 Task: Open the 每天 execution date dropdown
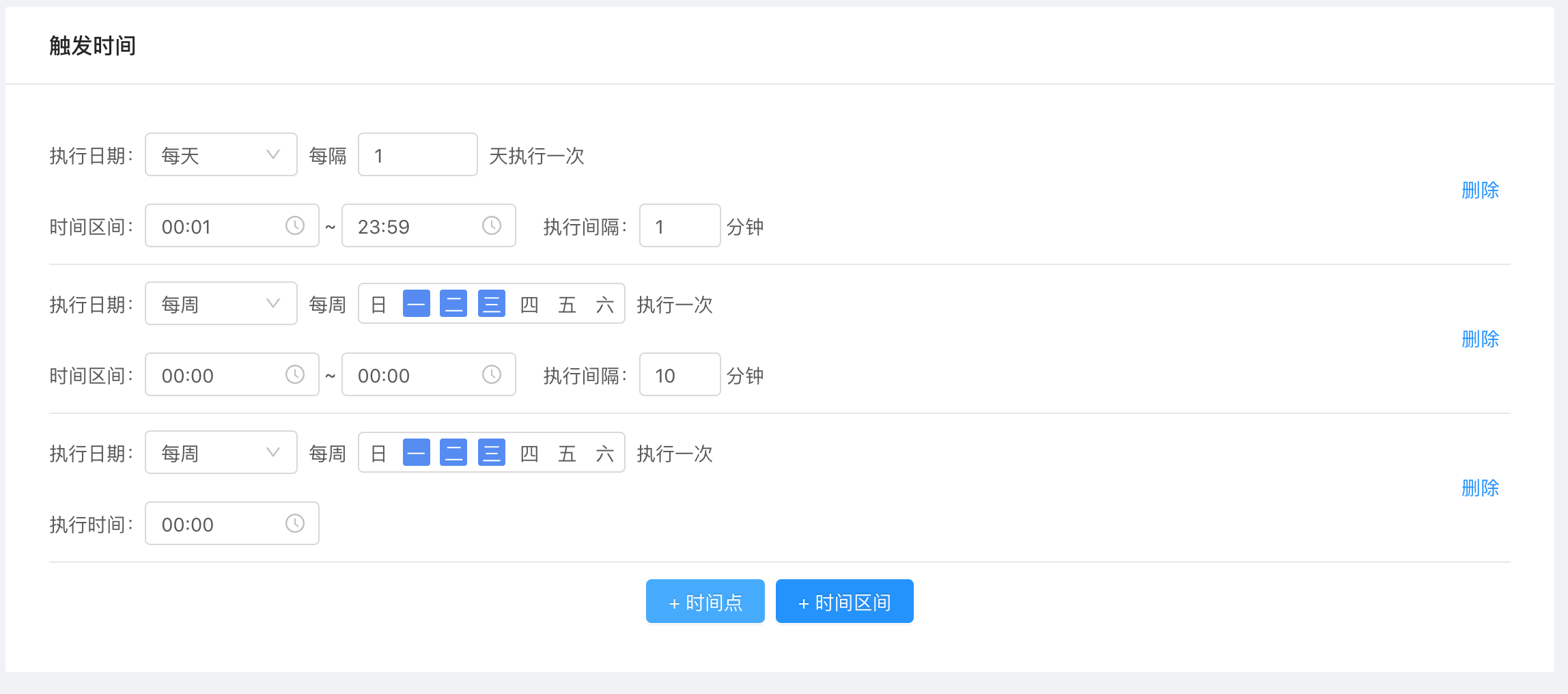click(x=221, y=155)
